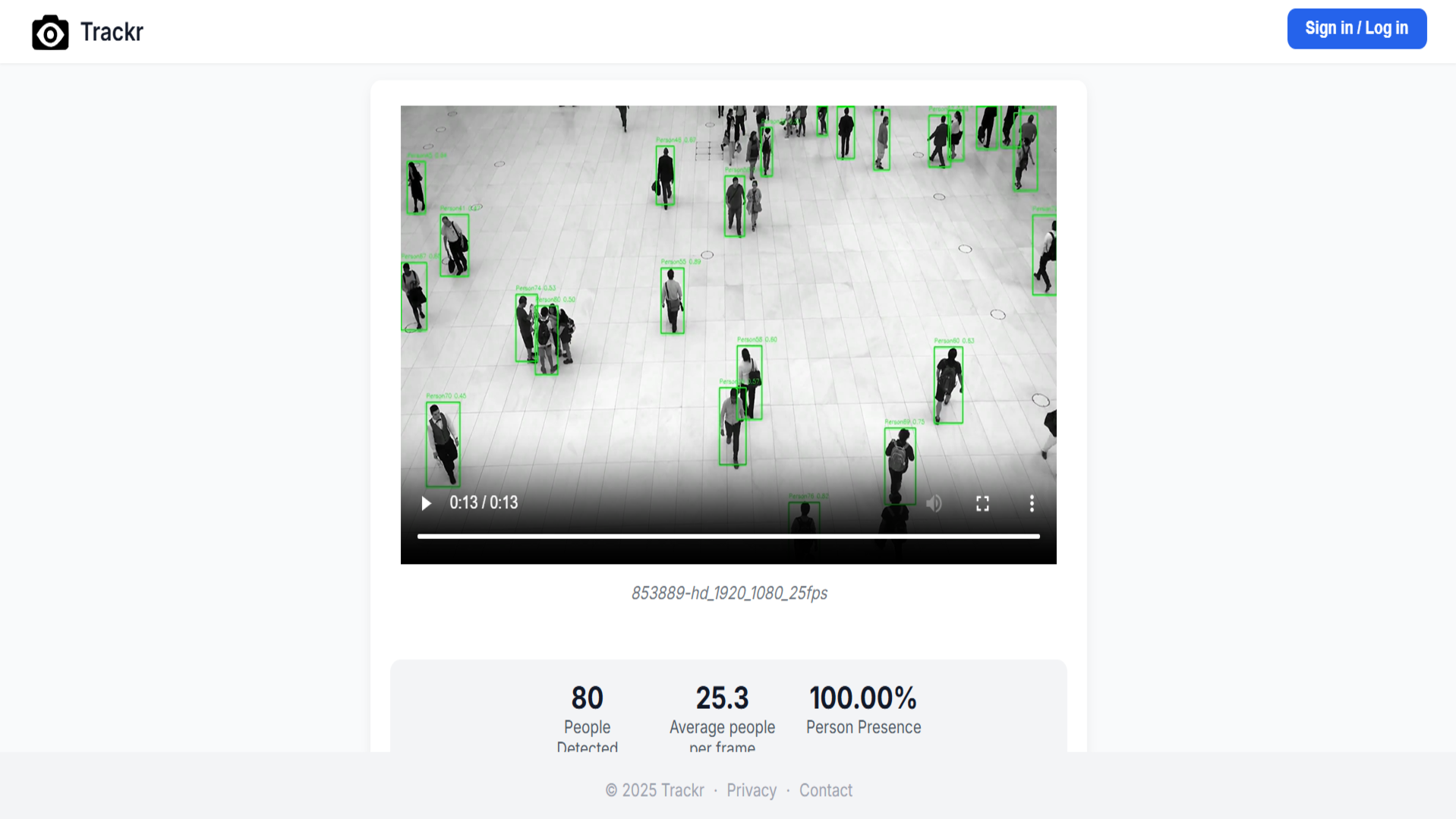Screen dimensions: 1456x819
Task: Open the Privacy link in footer
Action: point(751,790)
